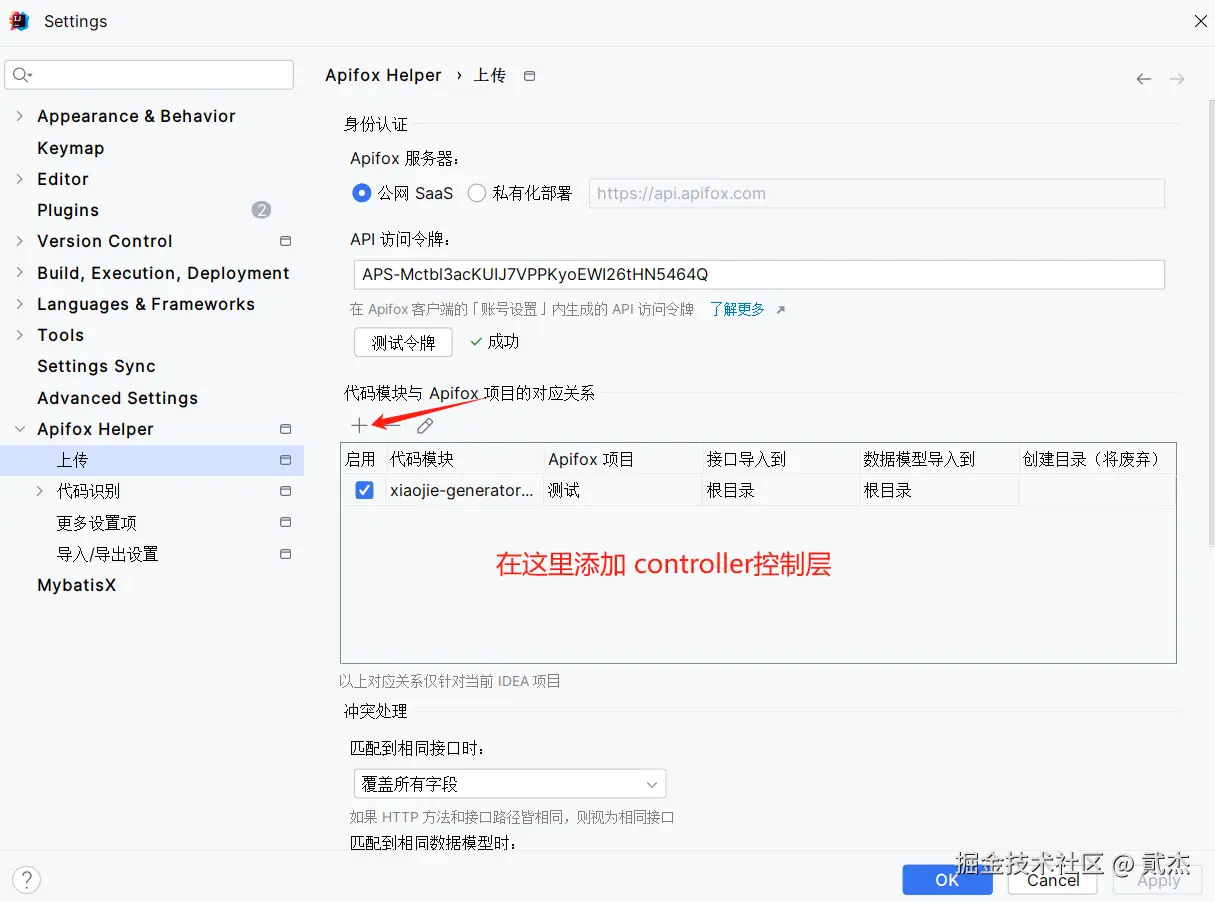The height and width of the screenshot is (902, 1215).
Task: Close the Settings dialog
Action: pyautogui.click(x=1201, y=21)
